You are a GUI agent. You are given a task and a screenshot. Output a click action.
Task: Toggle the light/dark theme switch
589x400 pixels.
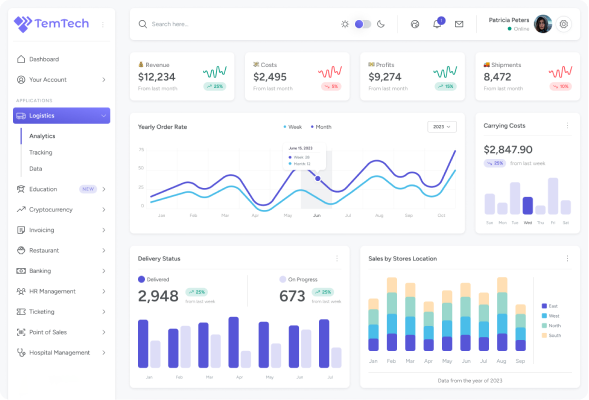[x=363, y=24]
